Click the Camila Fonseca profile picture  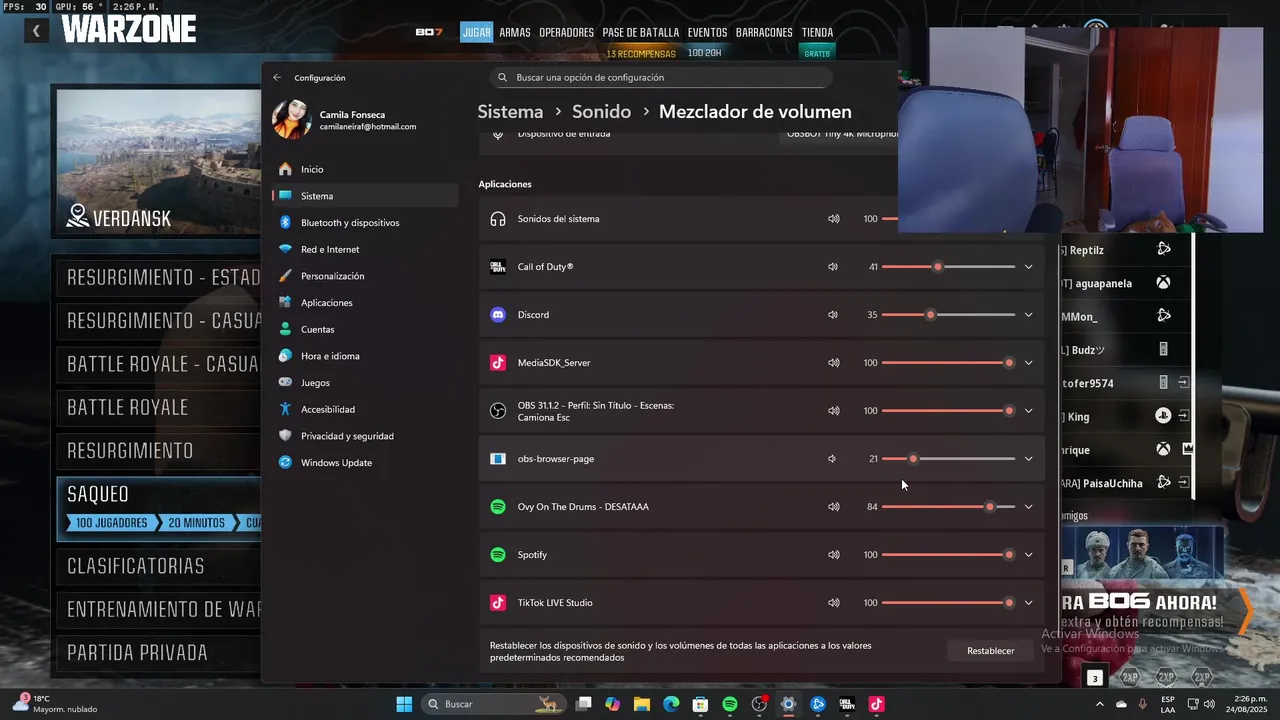pyautogui.click(x=291, y=120)
